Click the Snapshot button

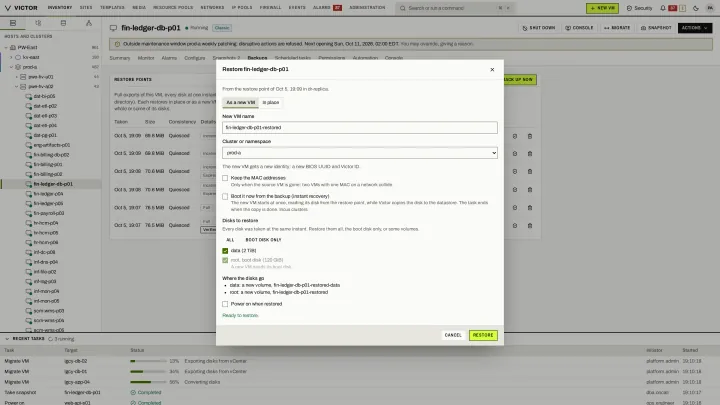656,28
